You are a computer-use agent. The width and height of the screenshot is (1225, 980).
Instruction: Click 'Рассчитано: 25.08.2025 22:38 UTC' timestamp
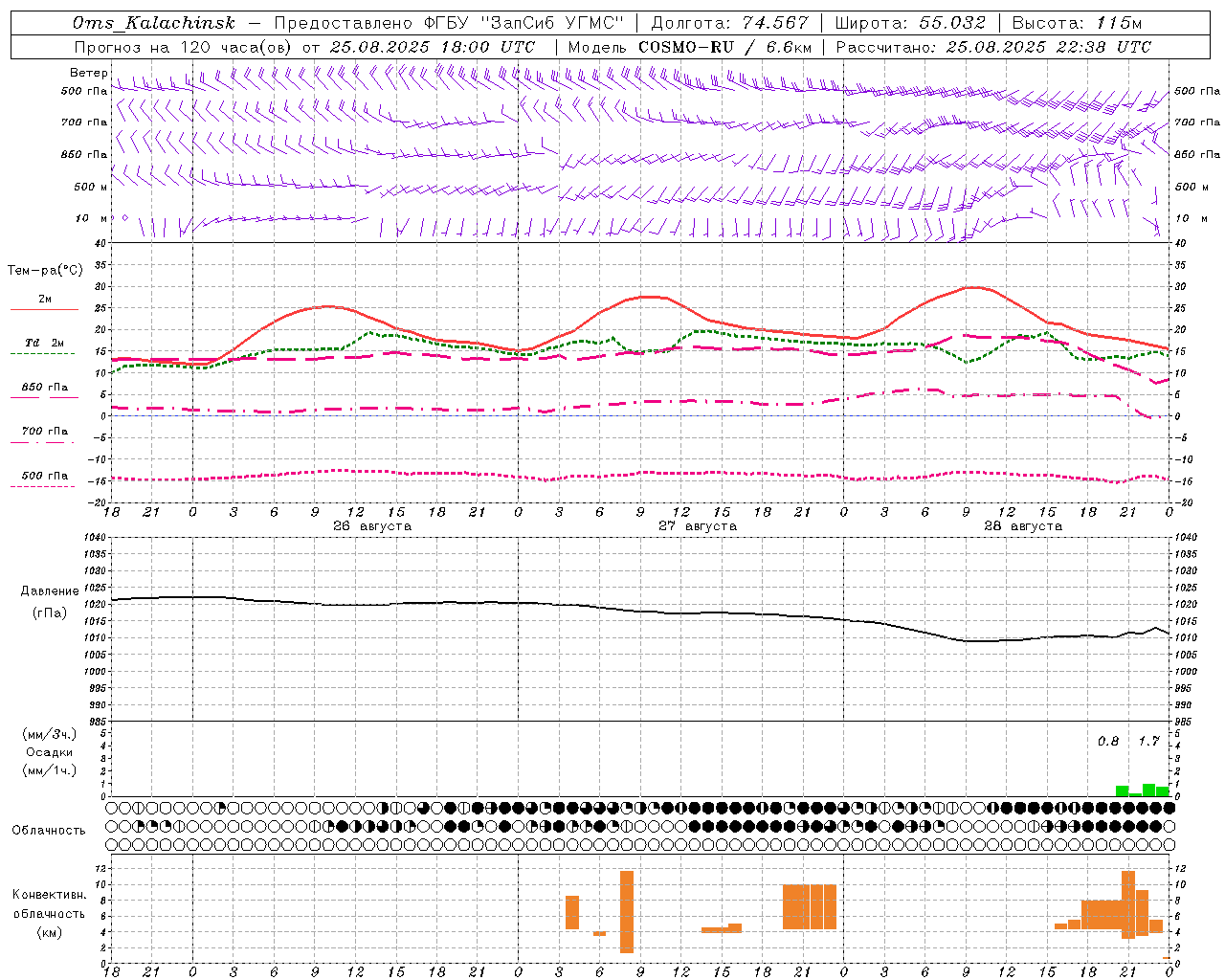click(993, 47)
